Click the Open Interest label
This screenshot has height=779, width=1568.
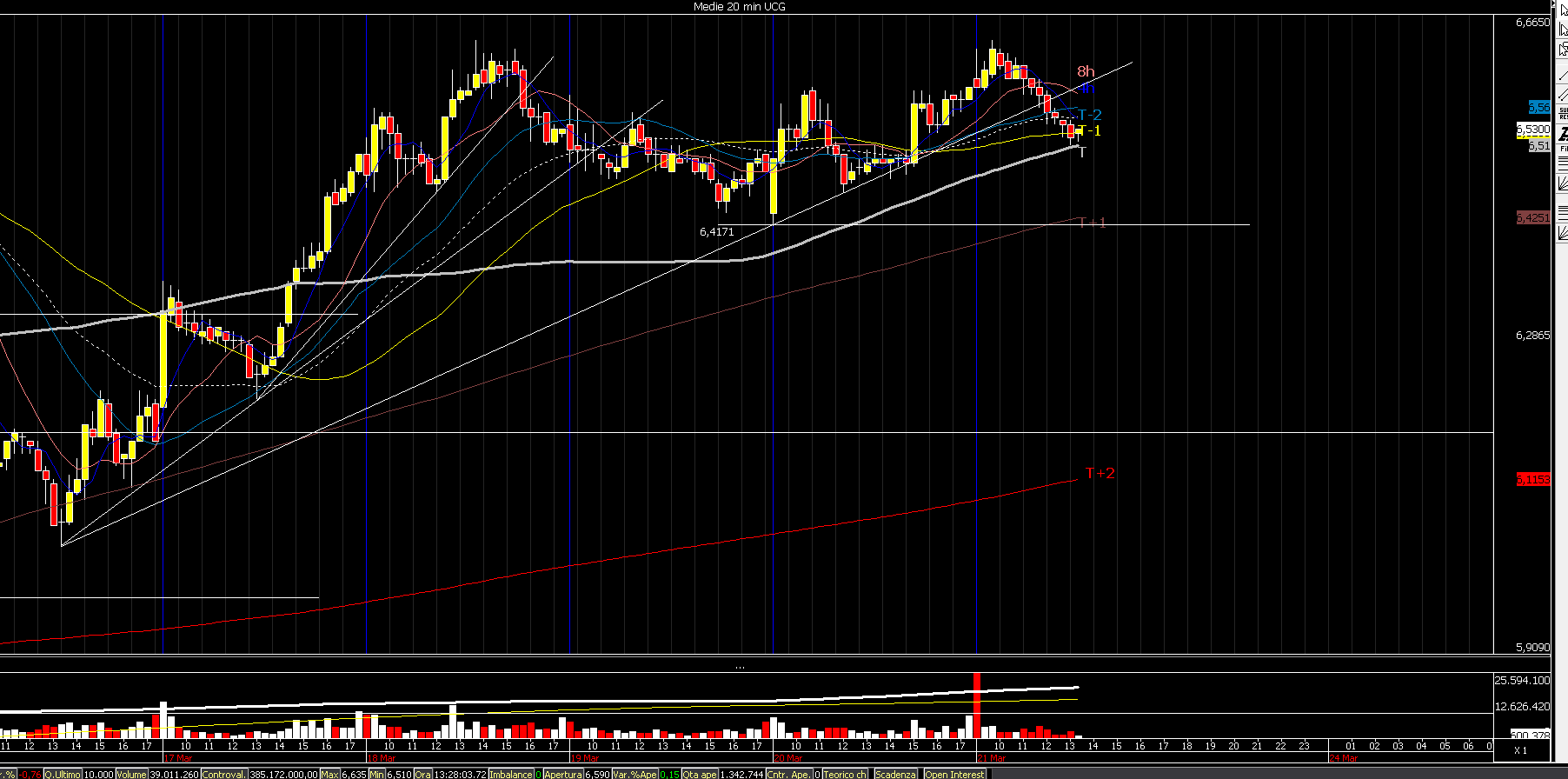[x=953, y=774]
